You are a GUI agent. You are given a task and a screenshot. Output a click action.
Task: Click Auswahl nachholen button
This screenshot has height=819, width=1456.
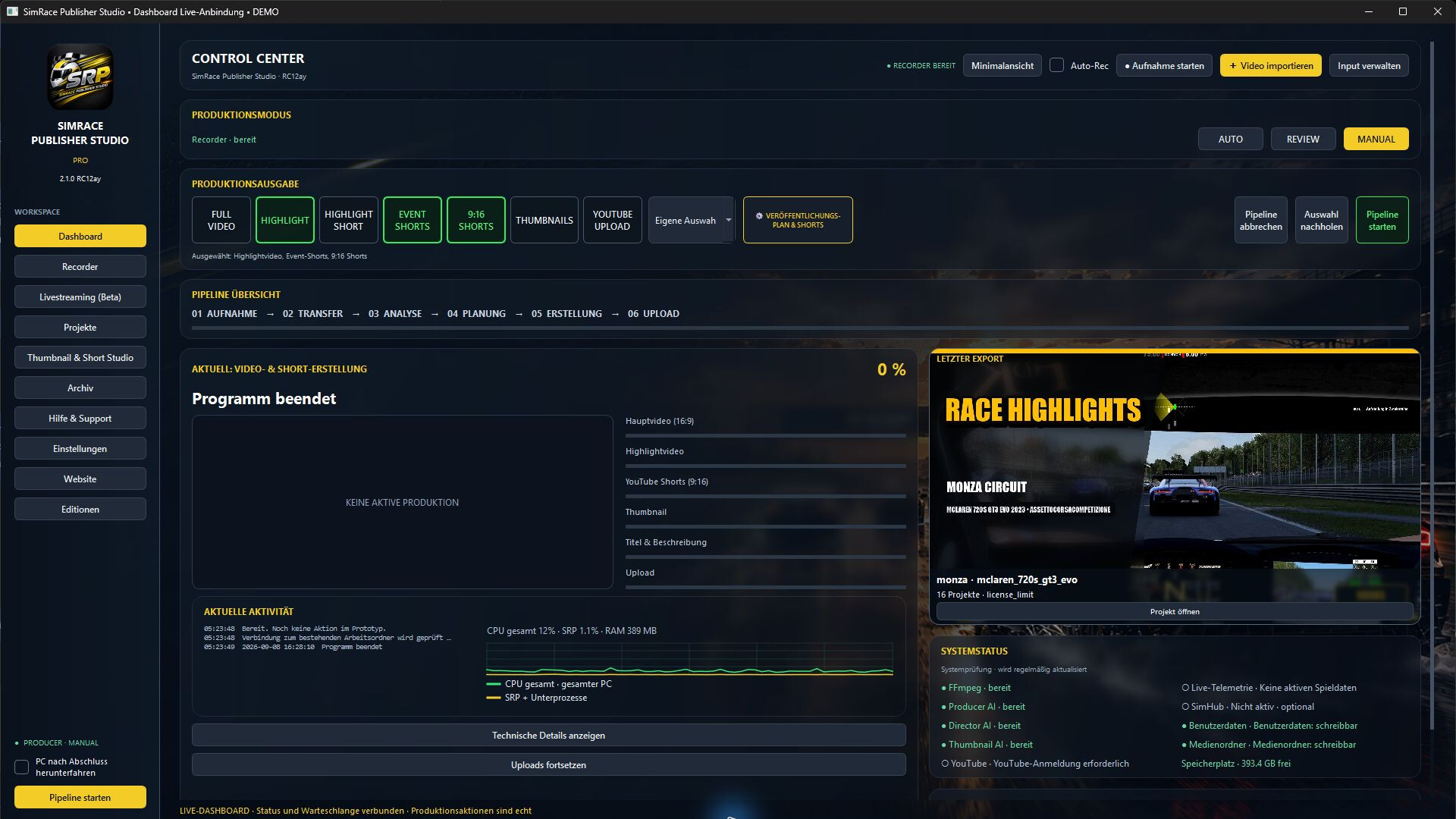(1321, 220)
